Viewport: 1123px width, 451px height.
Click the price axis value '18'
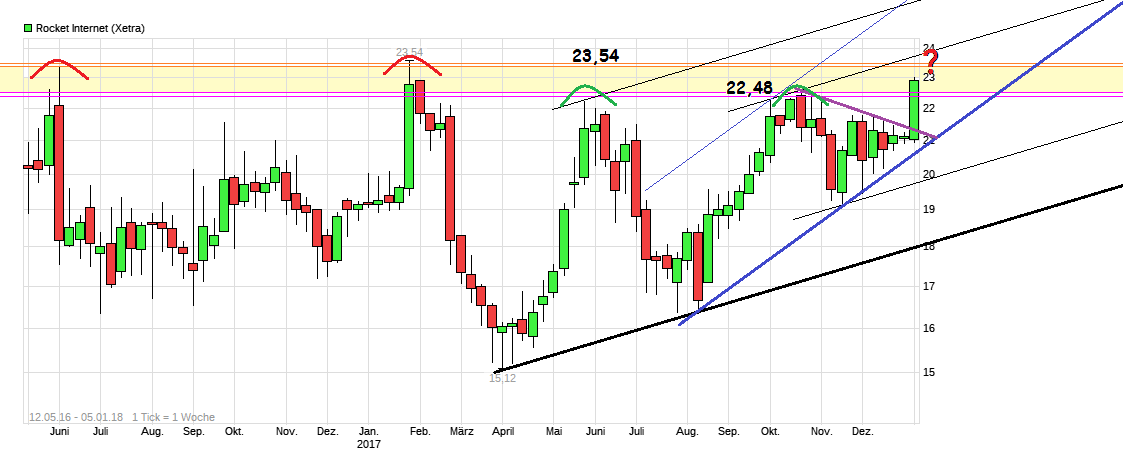[x=929, y=247]
